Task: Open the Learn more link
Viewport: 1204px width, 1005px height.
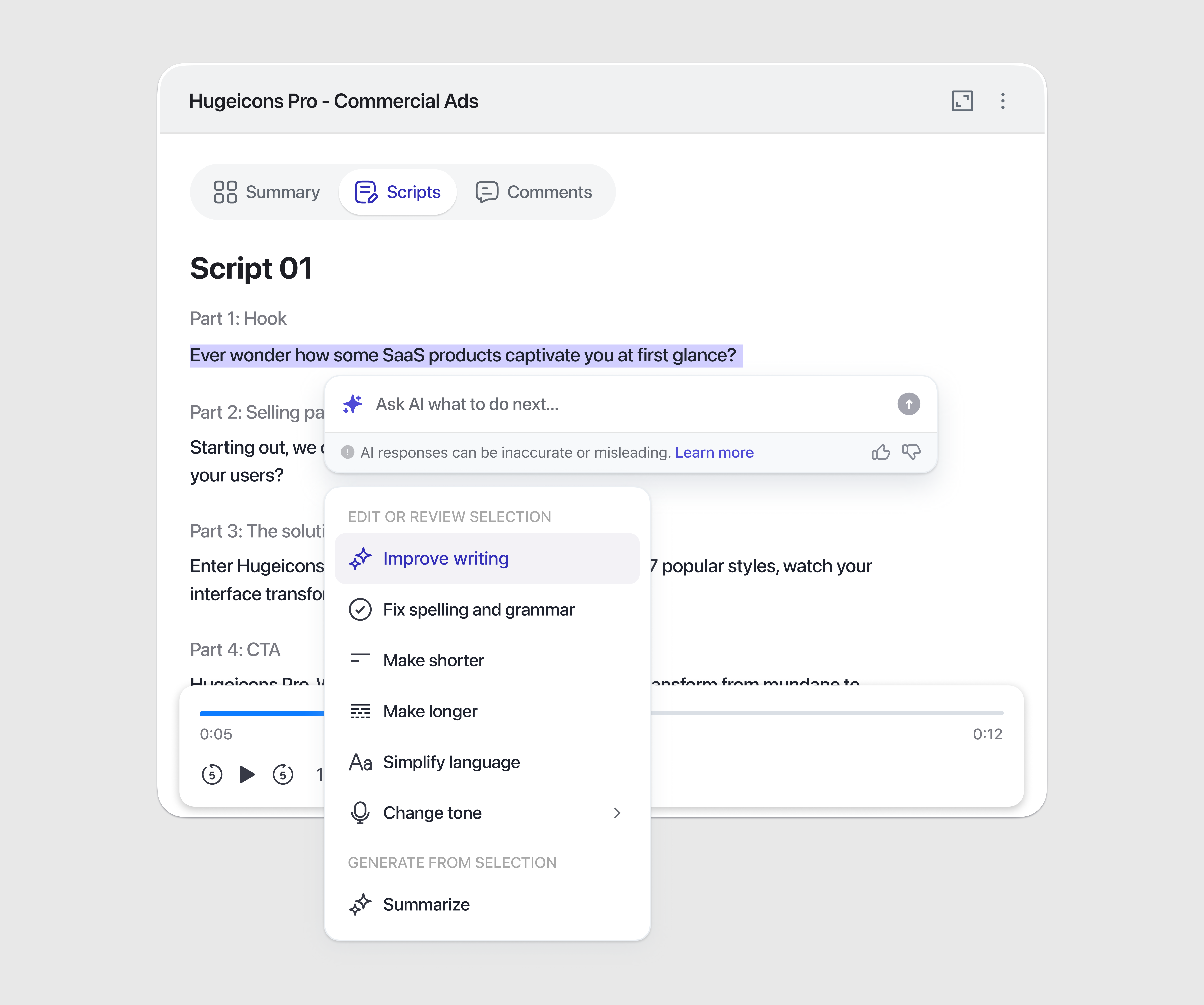Action: [x=714, y=452]
